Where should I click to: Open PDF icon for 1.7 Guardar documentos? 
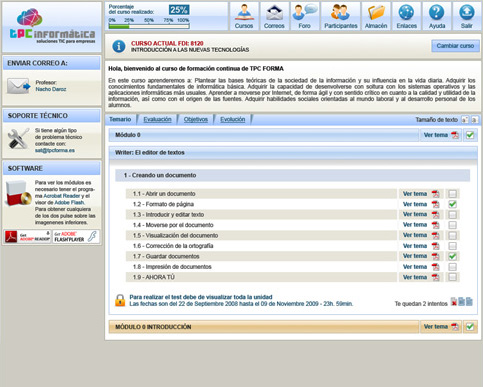435,256
